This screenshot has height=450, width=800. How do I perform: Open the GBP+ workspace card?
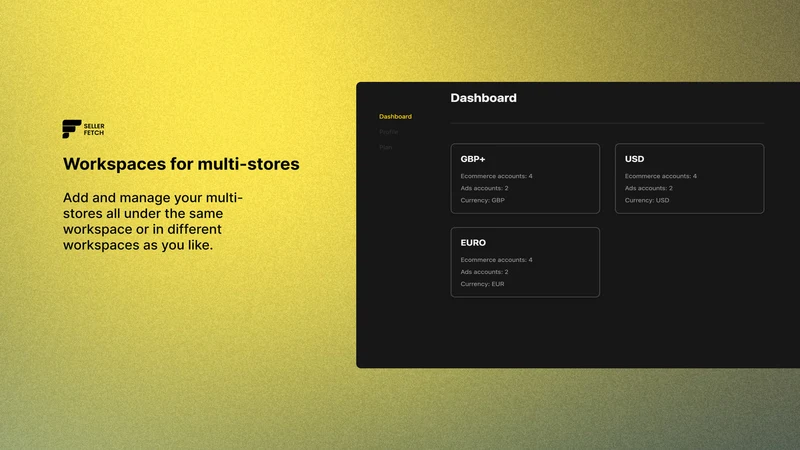525,179
